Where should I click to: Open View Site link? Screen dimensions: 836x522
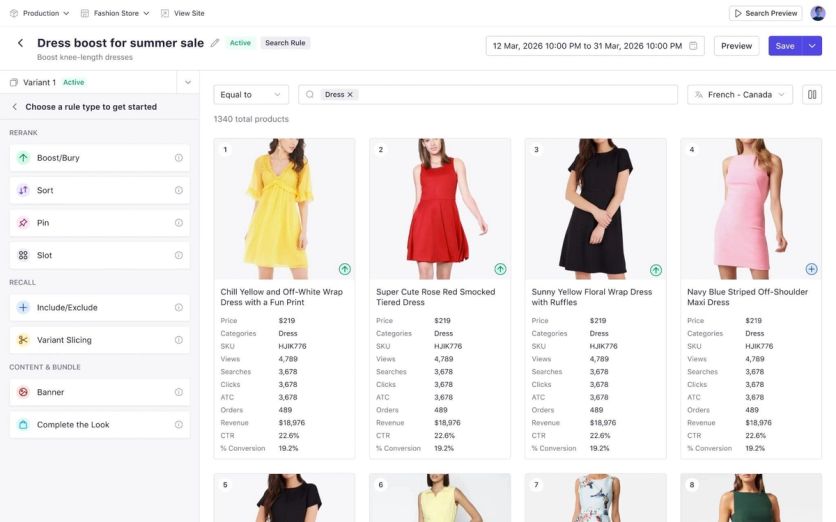click(182, 13)
